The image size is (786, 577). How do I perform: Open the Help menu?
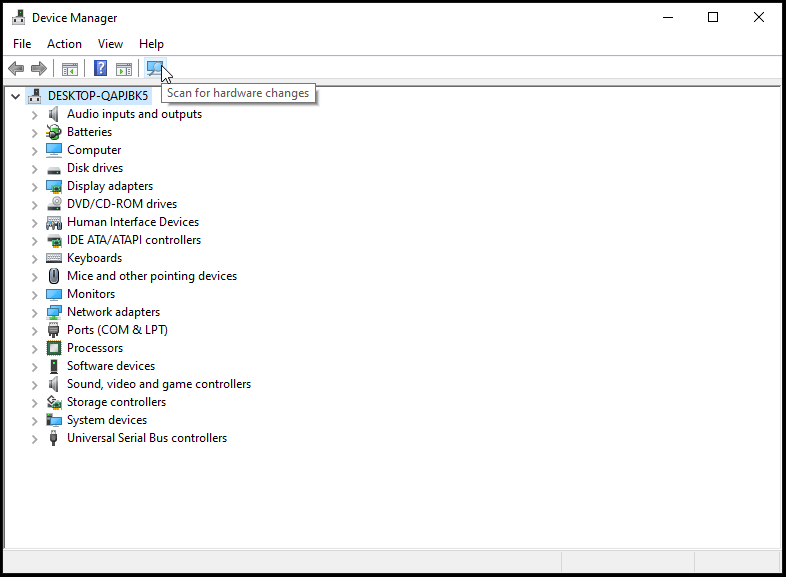(151, 44)
